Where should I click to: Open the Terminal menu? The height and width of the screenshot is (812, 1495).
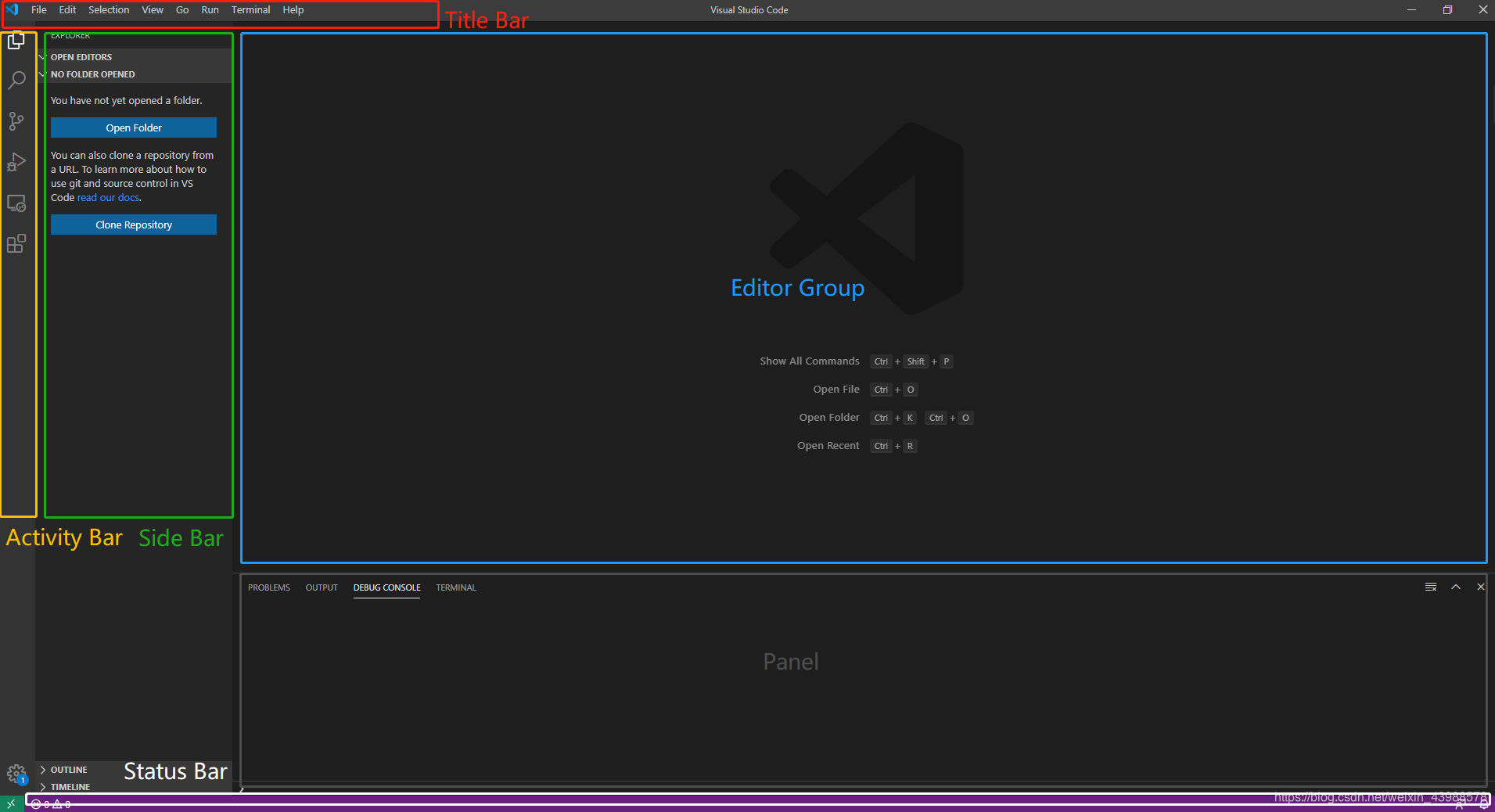tap(250, 10)
